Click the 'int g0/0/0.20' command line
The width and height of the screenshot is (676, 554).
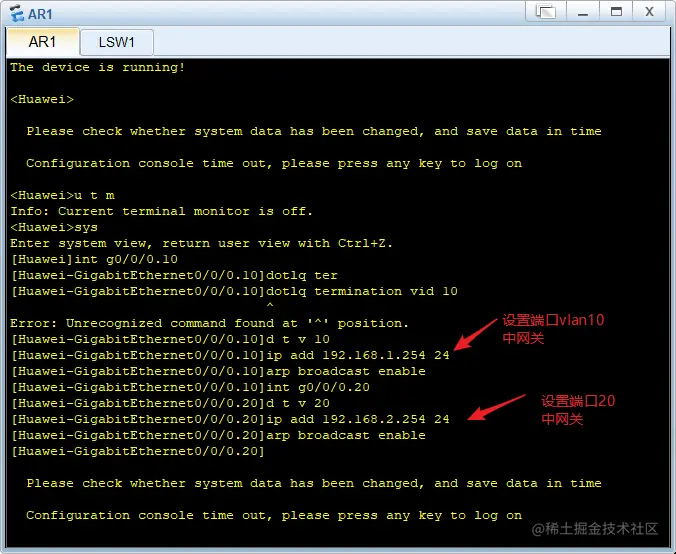(190, 387)
